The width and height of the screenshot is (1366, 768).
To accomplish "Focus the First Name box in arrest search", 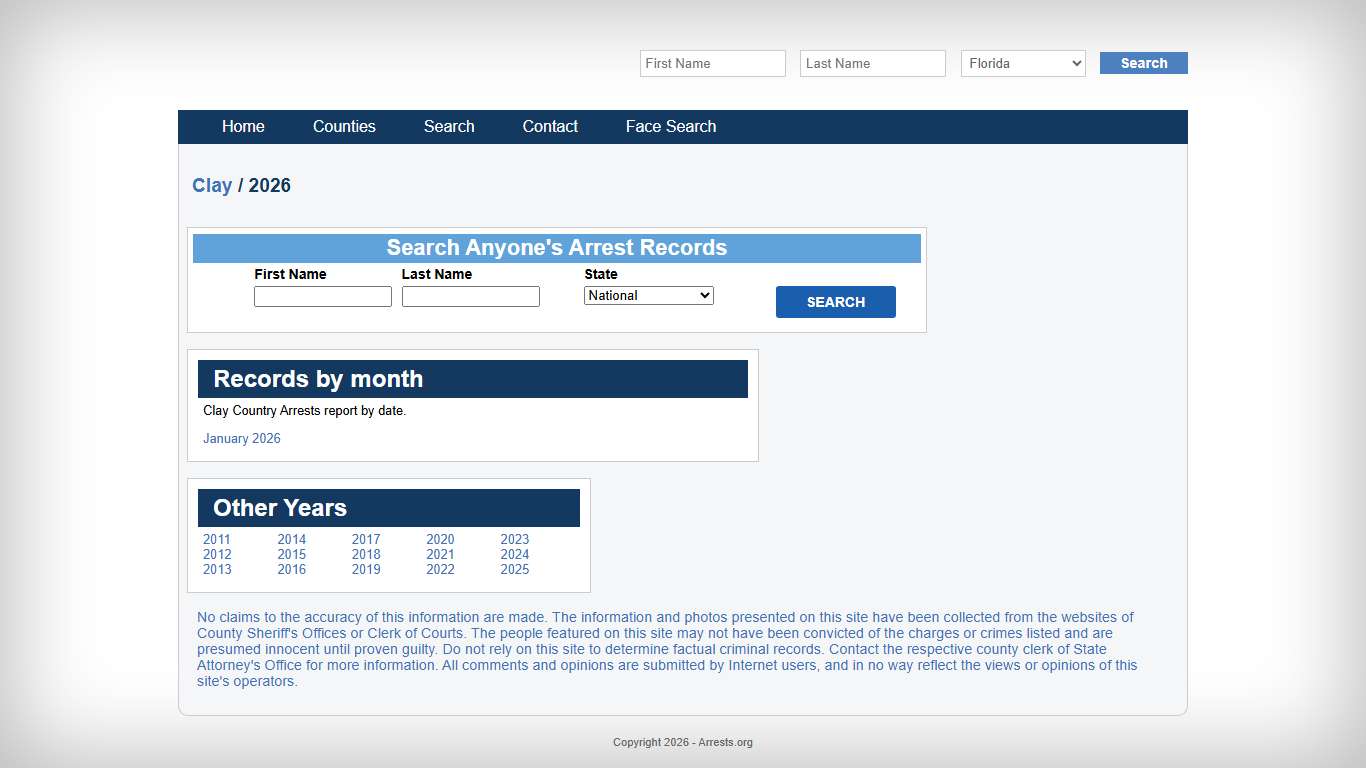I will click(x=322, y=297).
